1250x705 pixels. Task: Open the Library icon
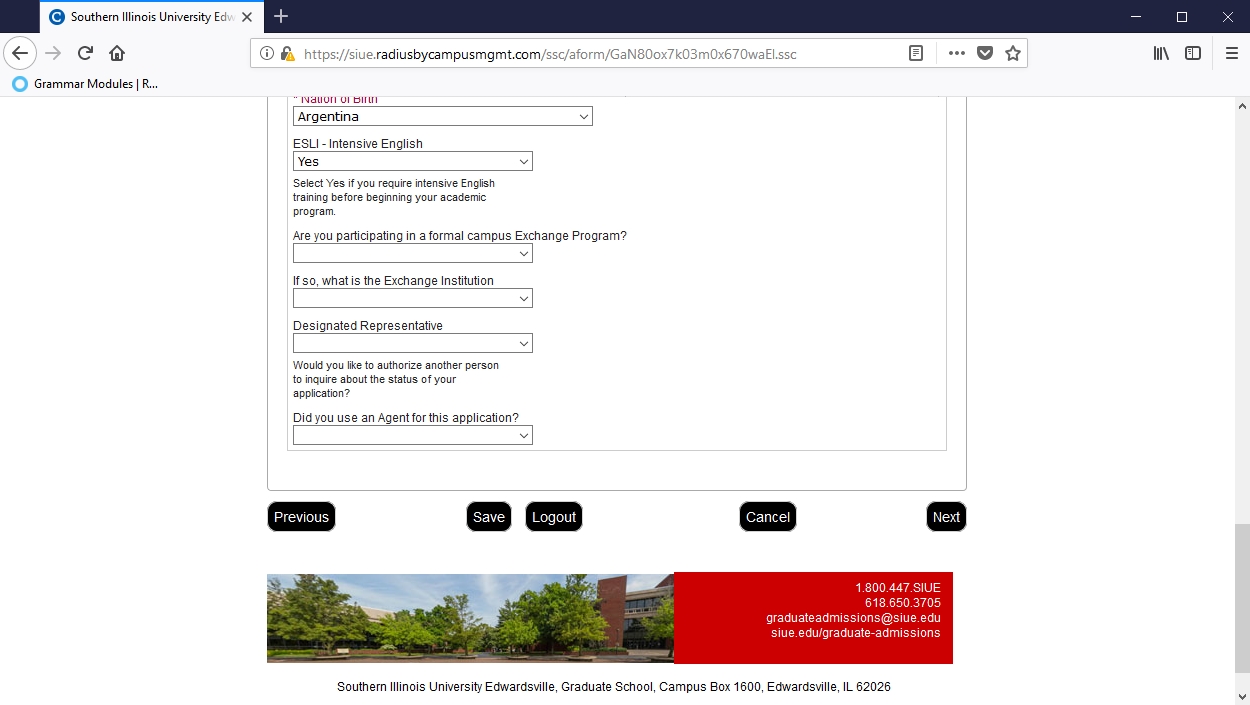coord(1161,53)
